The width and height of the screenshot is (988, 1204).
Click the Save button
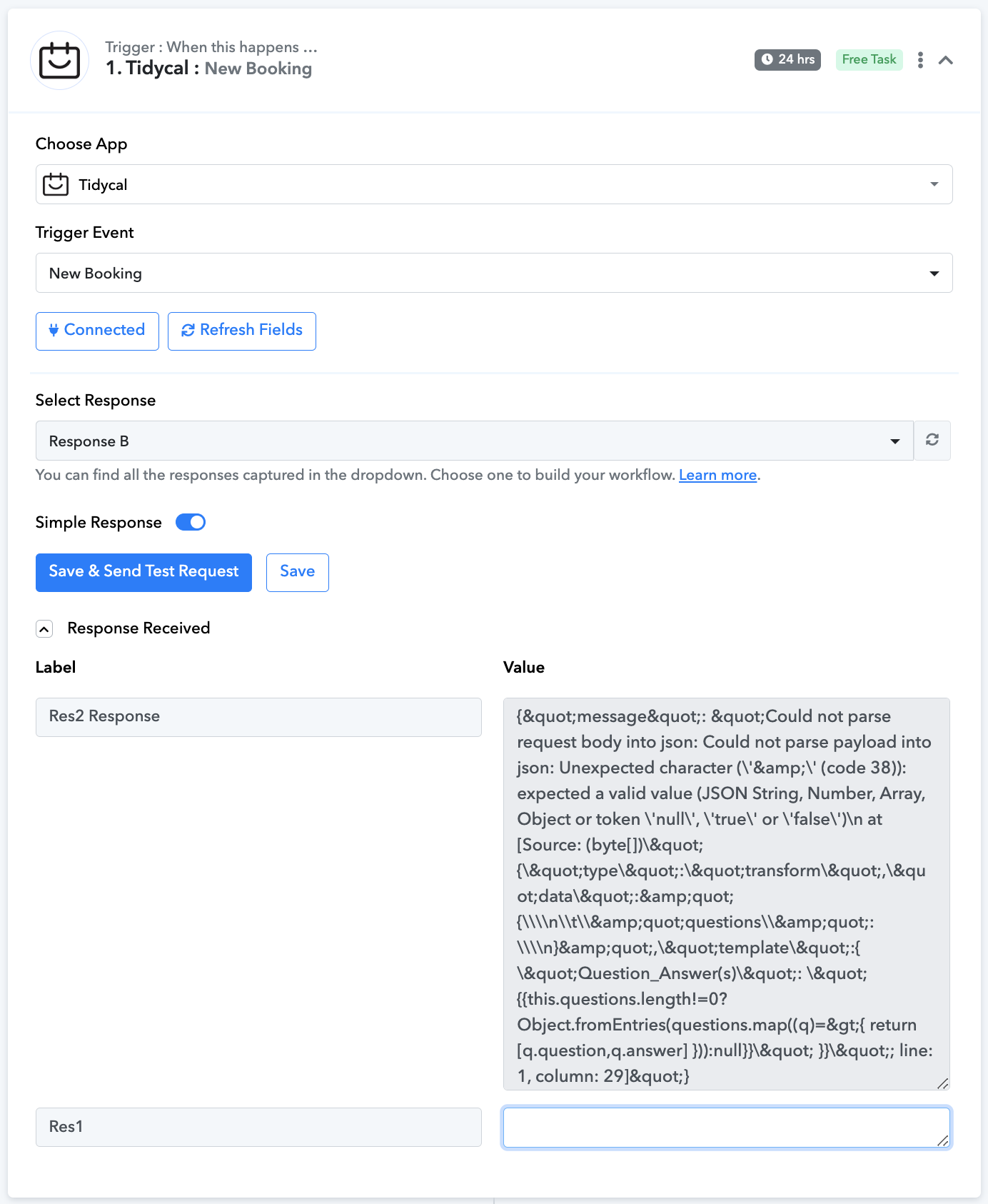(298, 572)
